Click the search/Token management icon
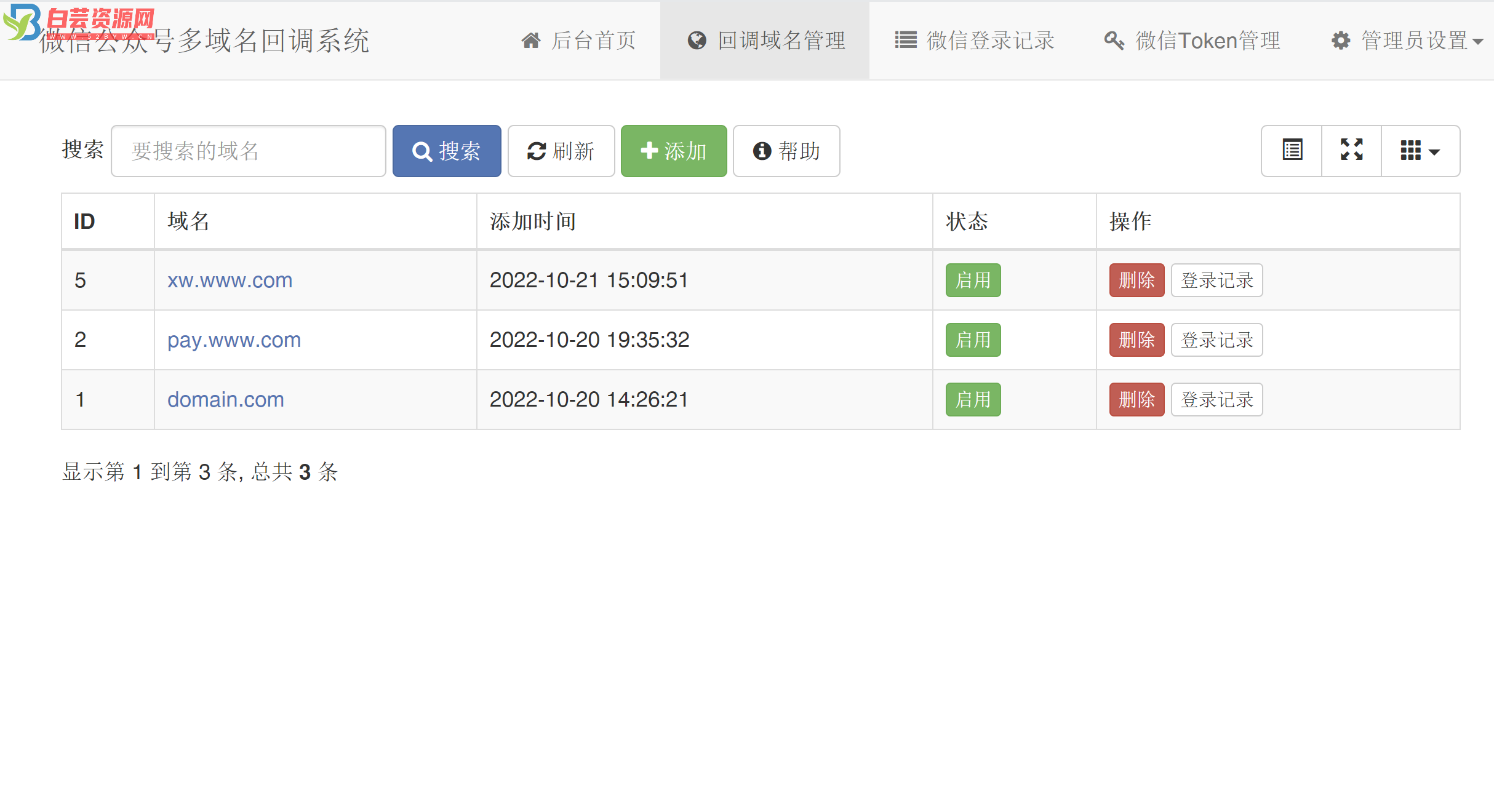The width and height of the screenshot is (1494, 812). pos(1113,40)
